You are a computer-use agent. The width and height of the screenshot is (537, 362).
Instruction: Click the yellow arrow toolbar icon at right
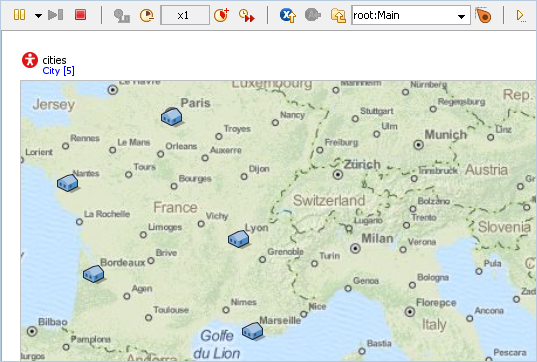point(521,16)
